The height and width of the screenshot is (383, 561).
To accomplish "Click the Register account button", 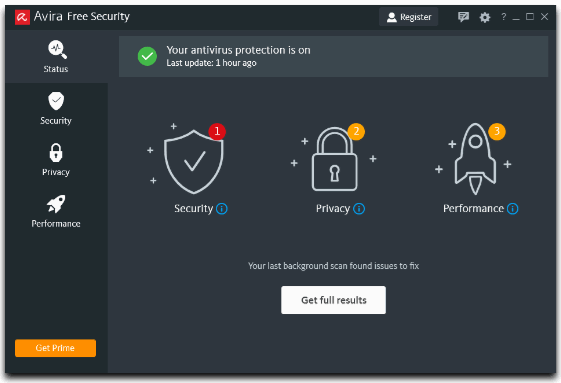I will [409, 17].
